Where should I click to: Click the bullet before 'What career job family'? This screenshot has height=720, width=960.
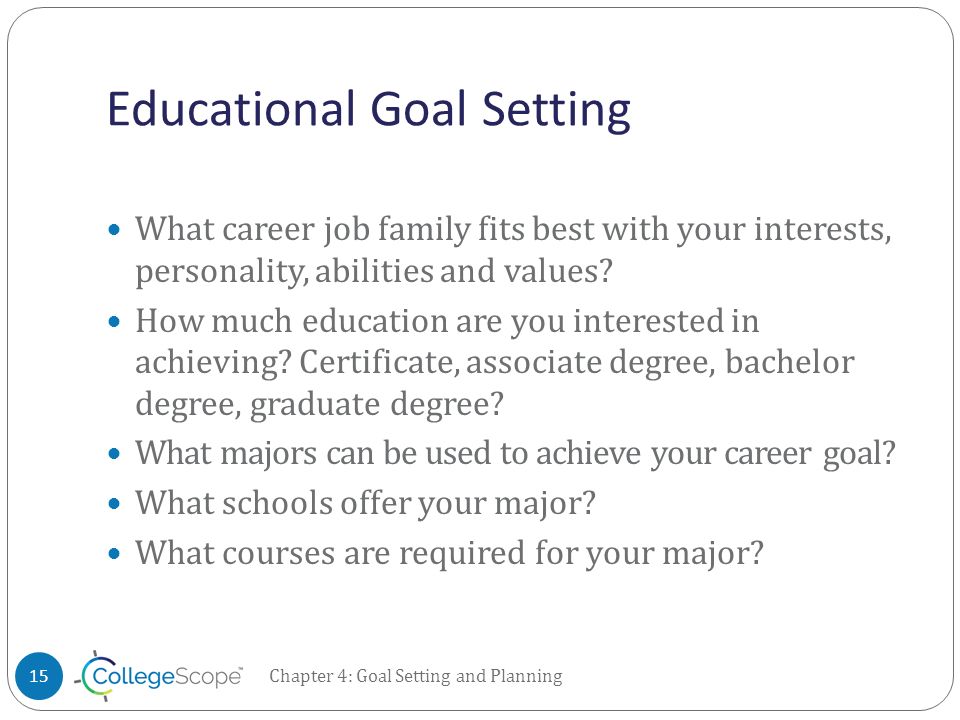tap(114, 230)
